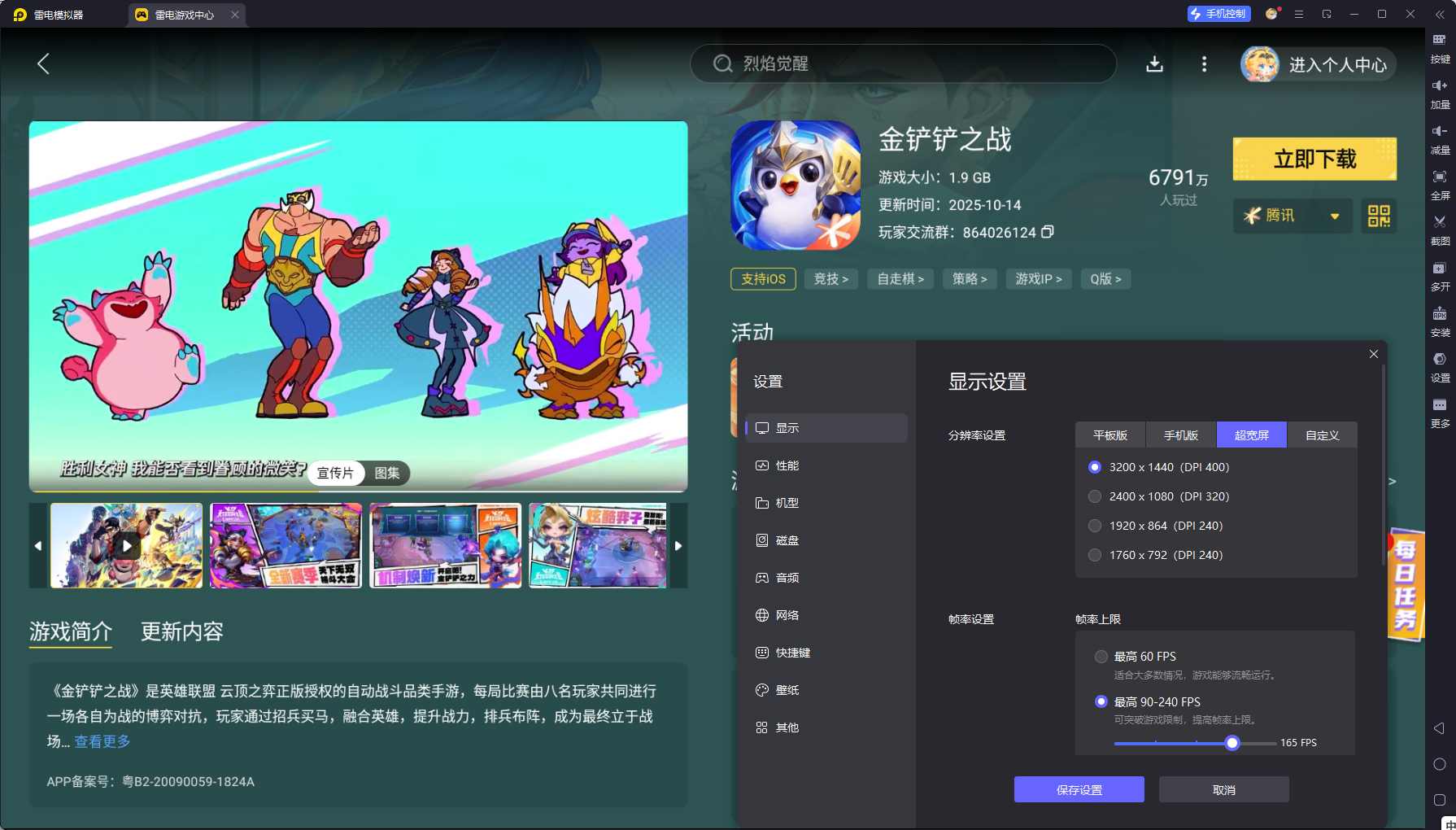
Task: Open 性能 settings category
Action: click(826, 465)
